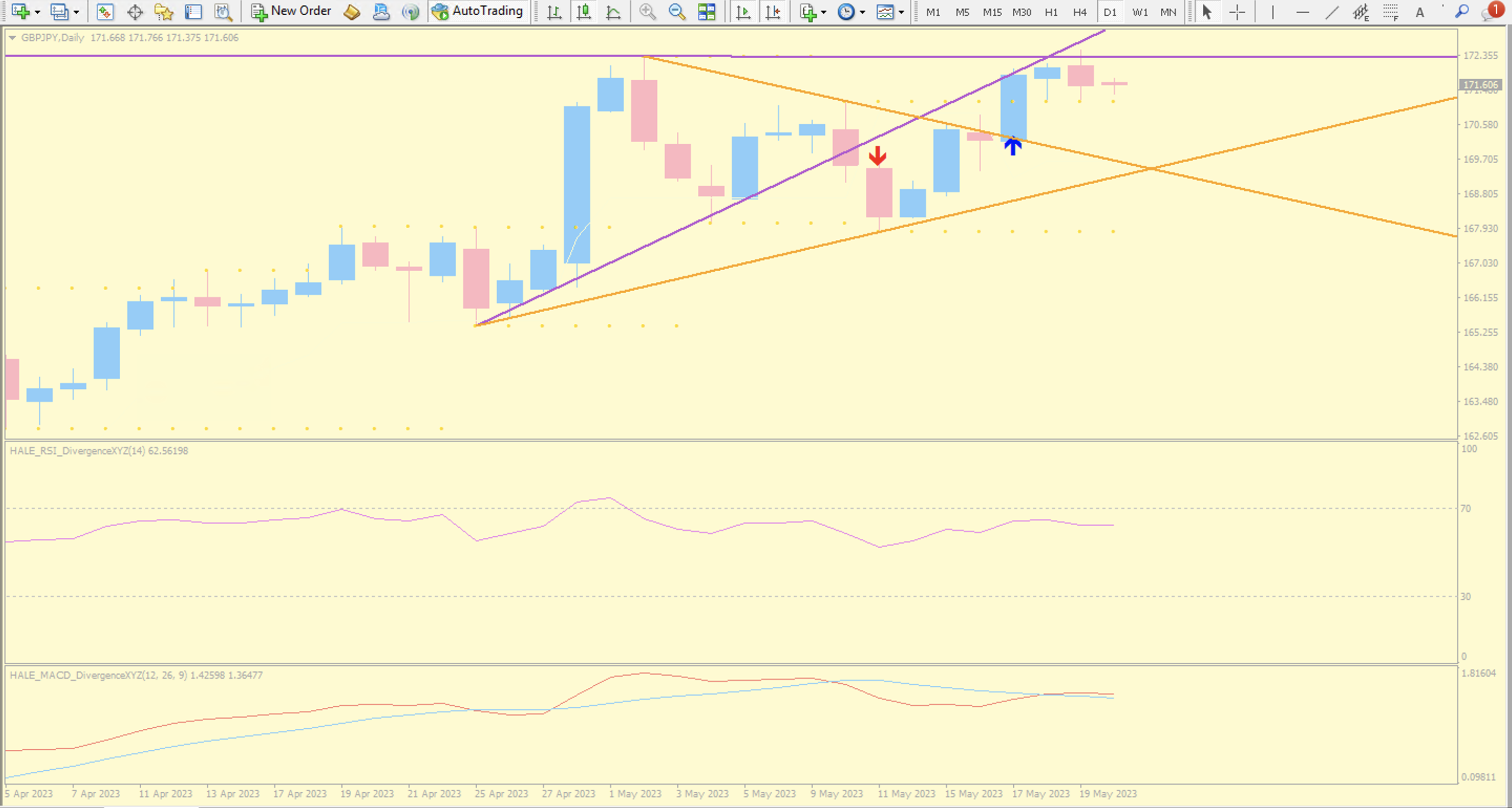Expand the new chart dropdown arrow
The width and height of the screenshot is (1512, 808).
[x=38, y=12]
